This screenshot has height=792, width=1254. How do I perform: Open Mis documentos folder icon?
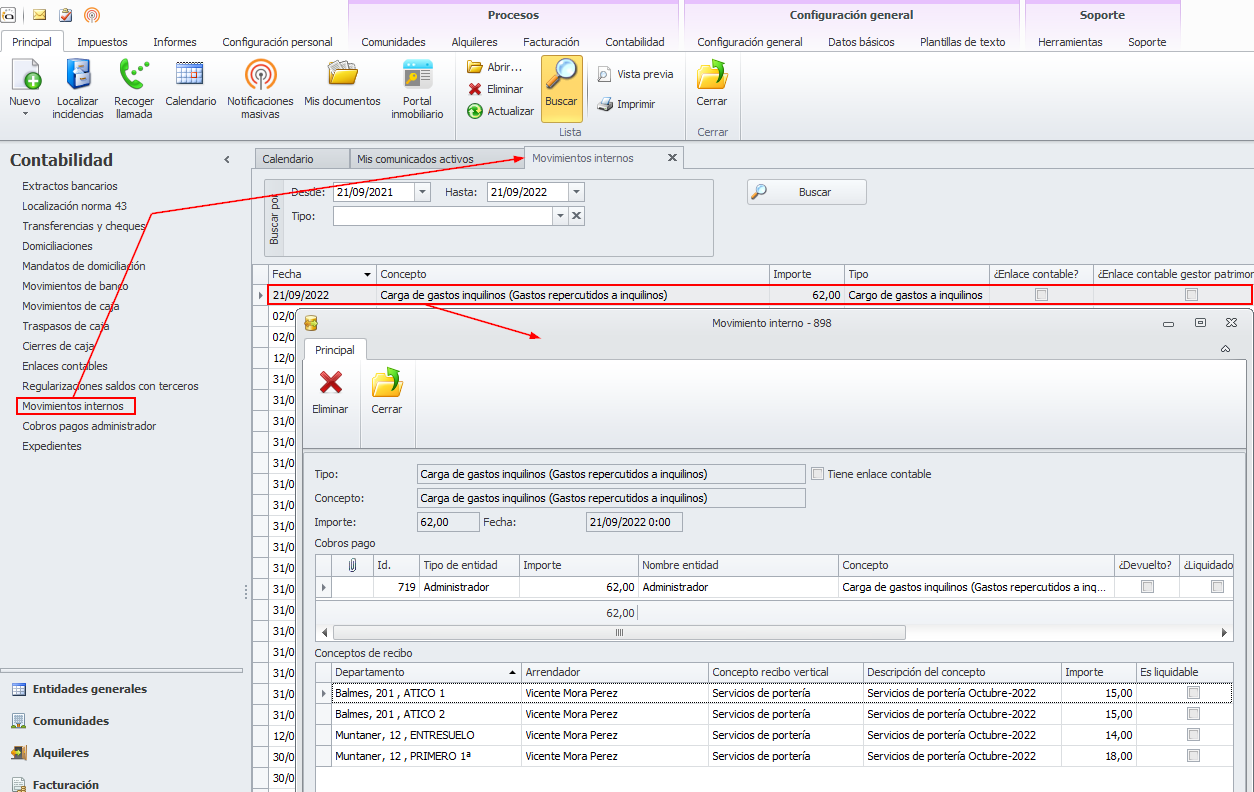(x=342, y=76)
